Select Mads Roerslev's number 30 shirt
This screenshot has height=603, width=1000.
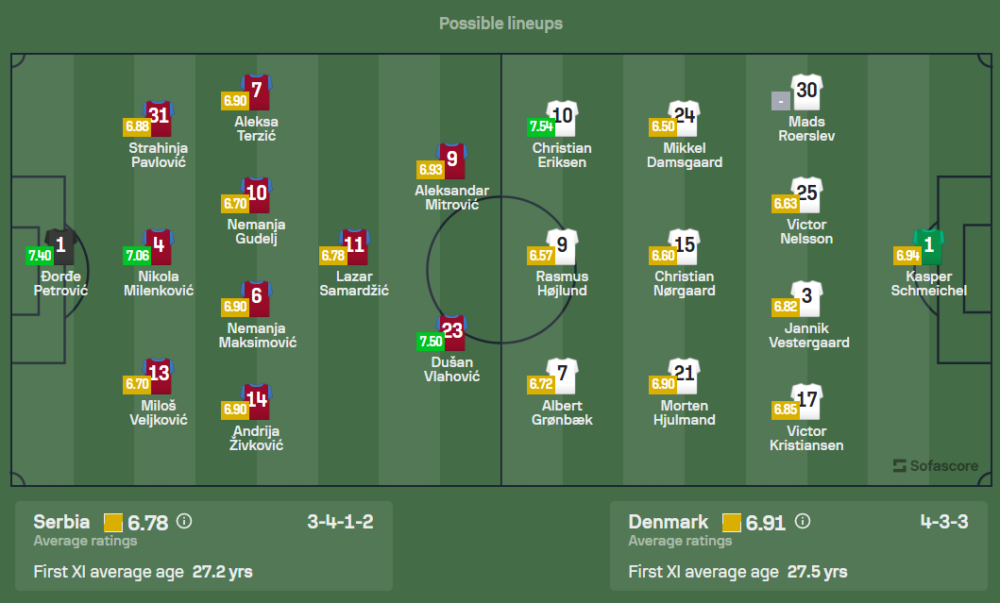(x=806, y=93)
